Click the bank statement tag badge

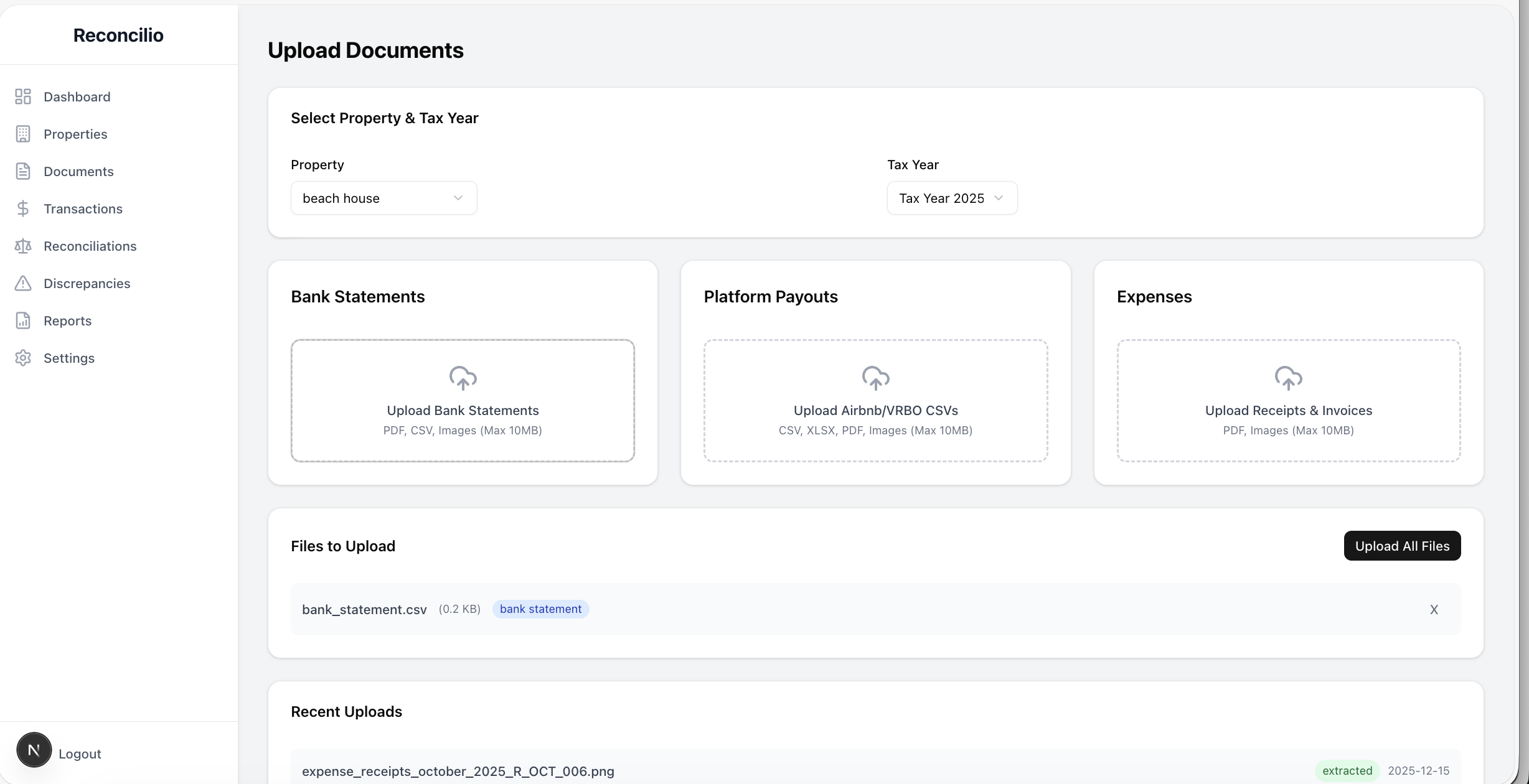click(540, 609)
